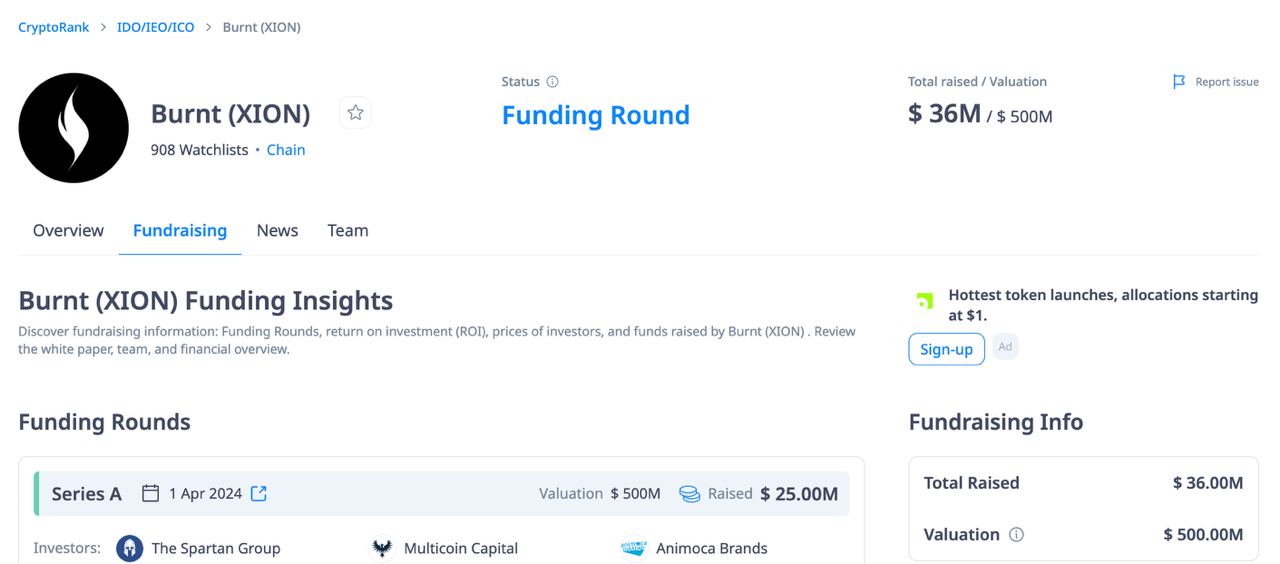Click the Multicoin Capital eagle logo

point(382,548)
